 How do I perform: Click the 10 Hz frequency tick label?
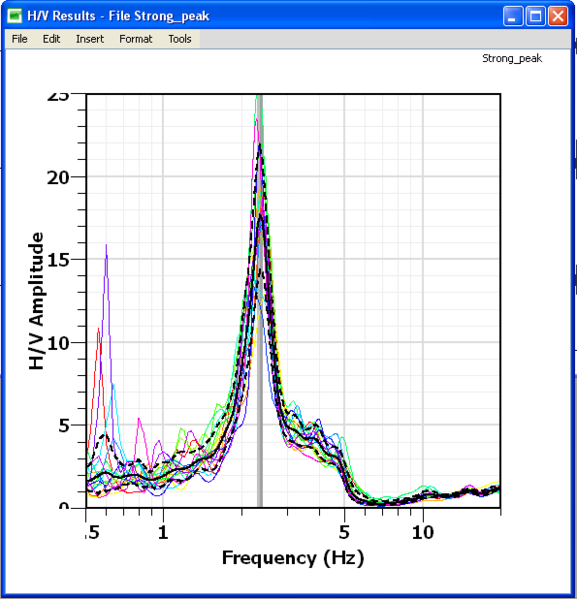coord(423,533)
